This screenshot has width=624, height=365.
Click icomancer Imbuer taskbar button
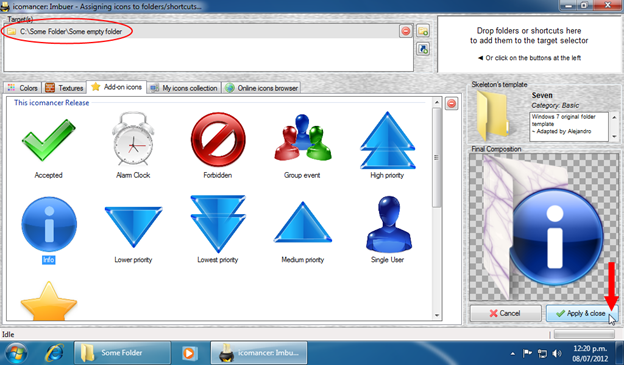tap(259, 353)
